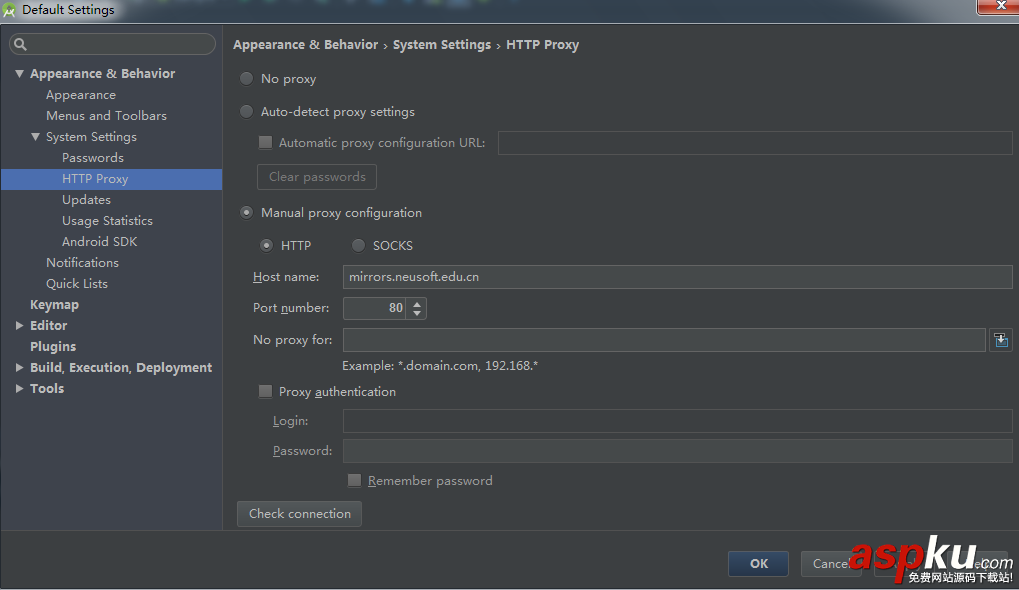Collapse the System Settings tree node
1019x590 pixels.
tap(35, 137)
